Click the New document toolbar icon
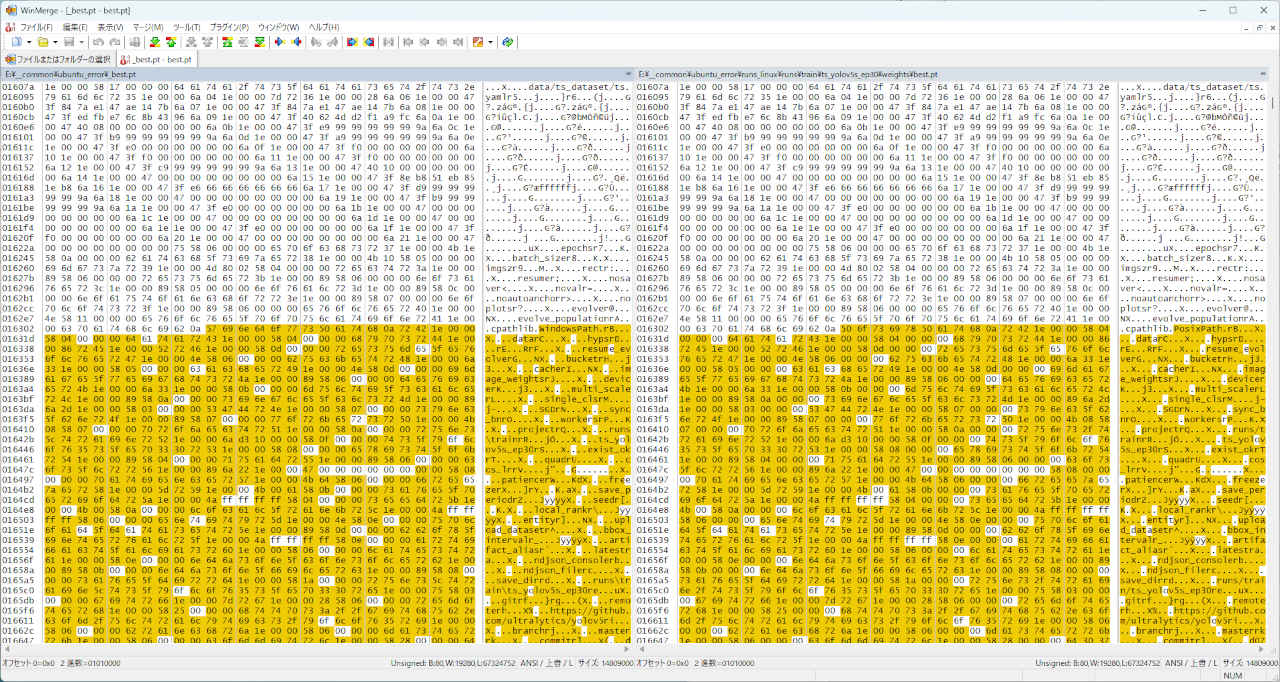This screenshot has height=682, width=1280. coord(17,42)
